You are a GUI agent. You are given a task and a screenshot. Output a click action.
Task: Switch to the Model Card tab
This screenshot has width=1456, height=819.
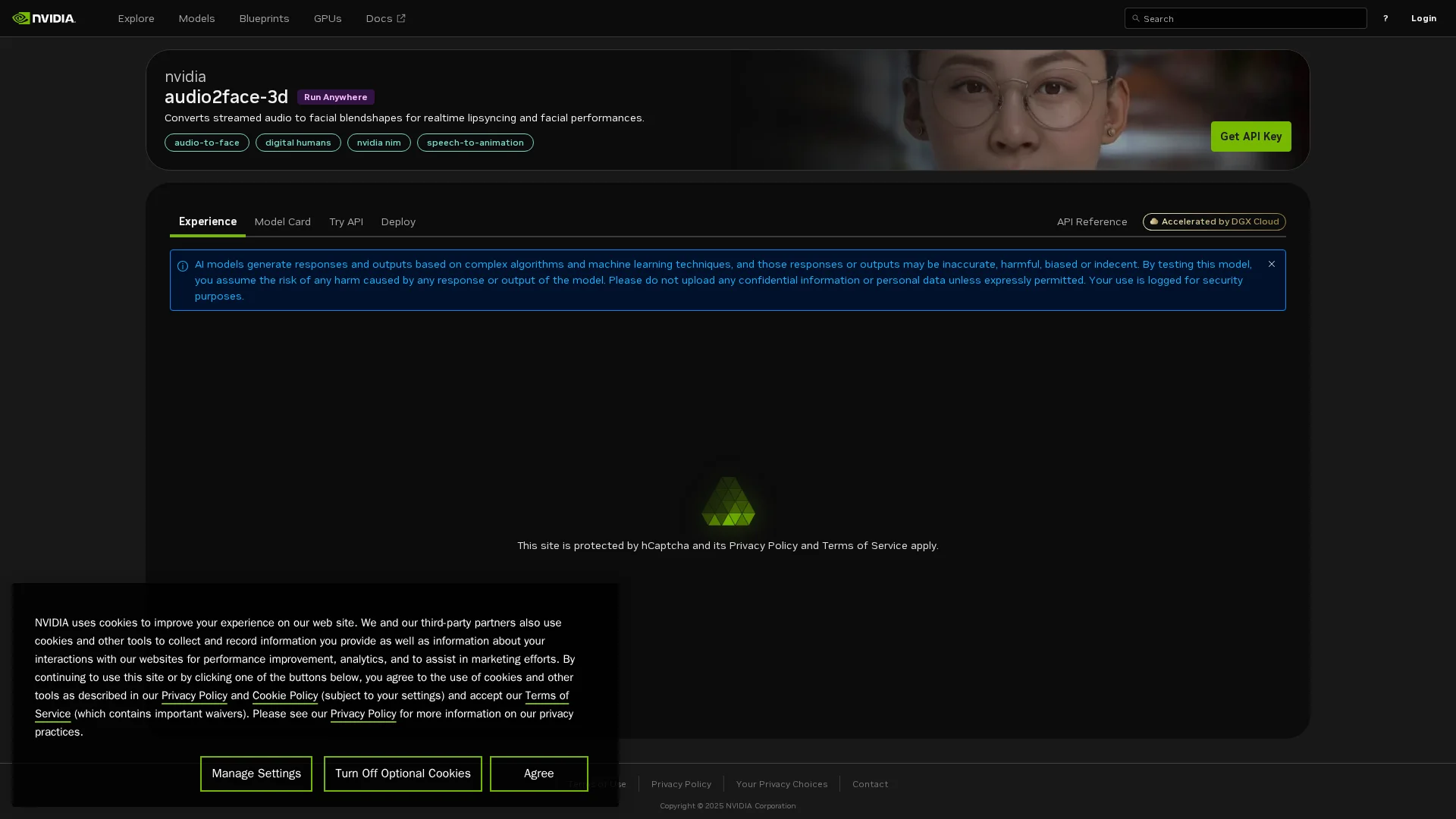click(x=282, y=221)
